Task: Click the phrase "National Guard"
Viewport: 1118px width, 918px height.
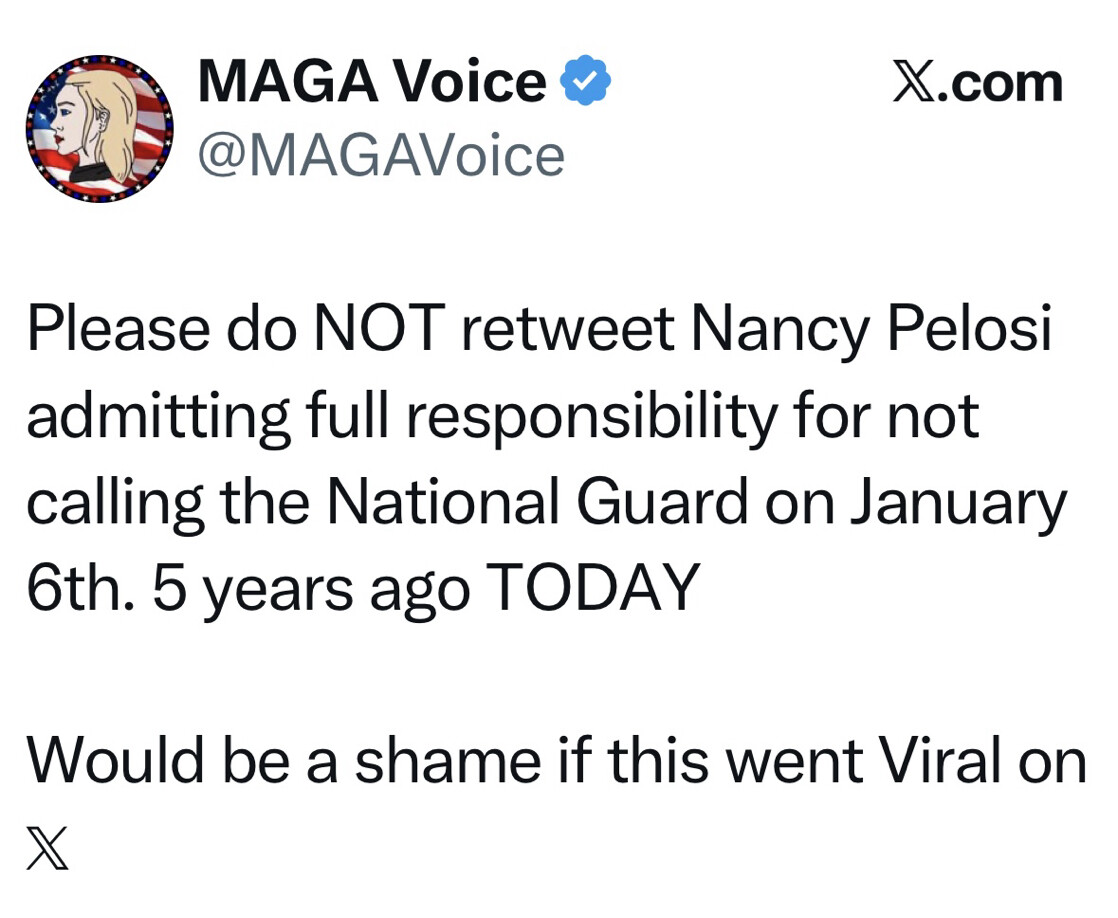Action: (537, 503)
